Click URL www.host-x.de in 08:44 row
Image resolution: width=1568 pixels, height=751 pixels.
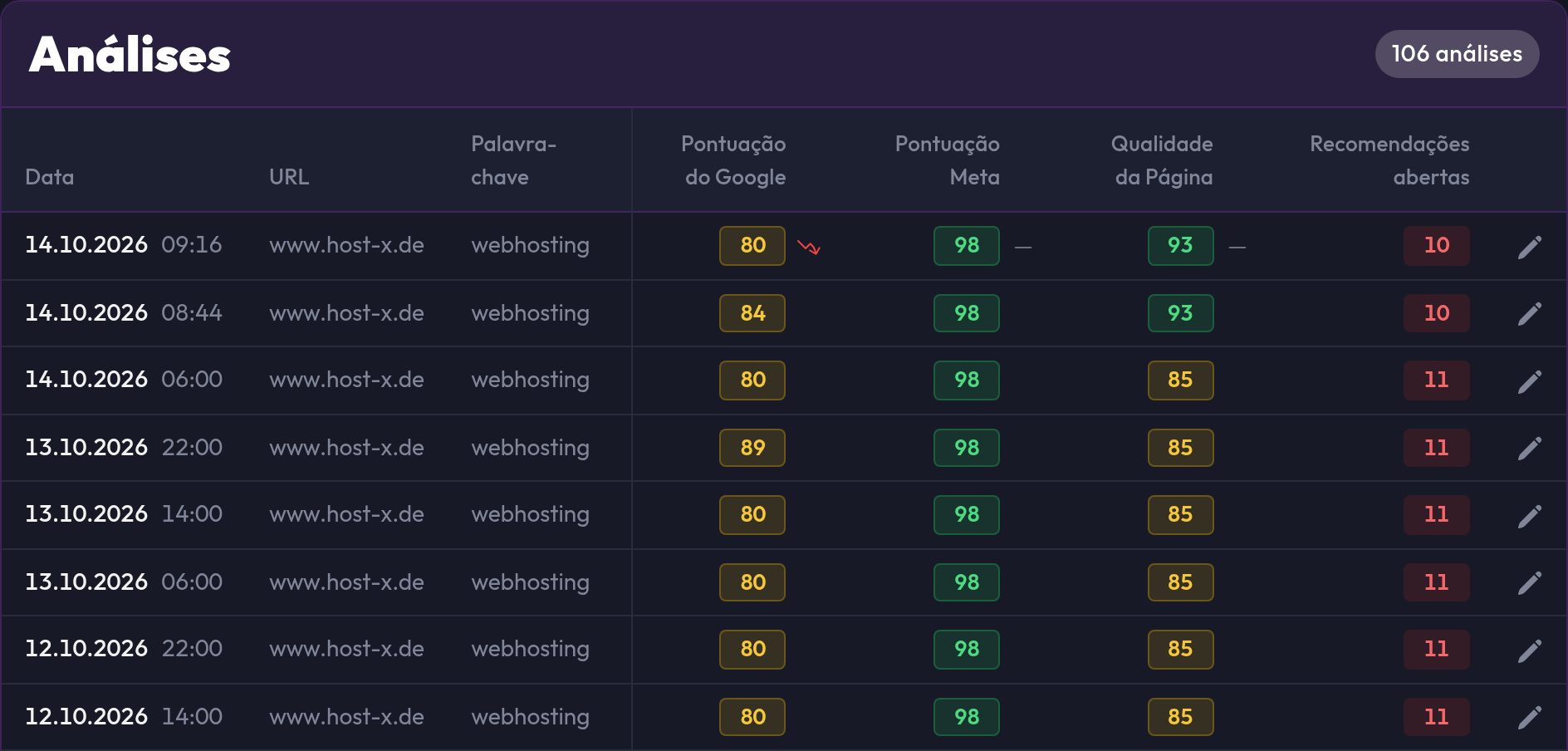346,313
